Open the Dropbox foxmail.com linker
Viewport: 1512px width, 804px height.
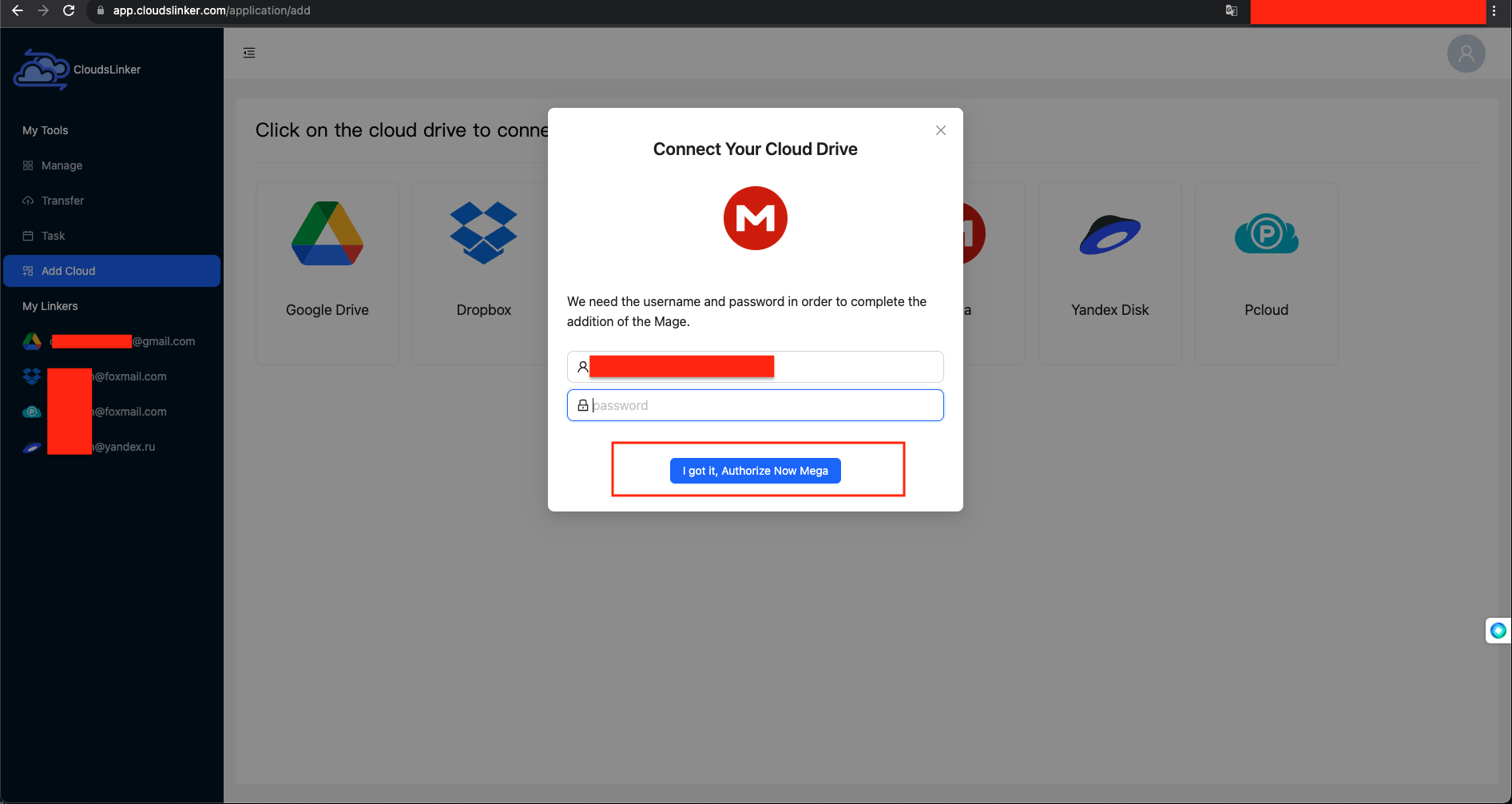point(112,376)
